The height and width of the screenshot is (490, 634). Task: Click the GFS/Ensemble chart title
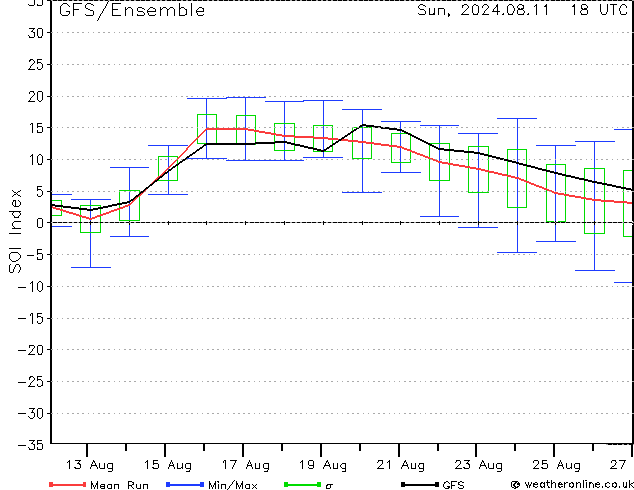[x=132, y=11]
